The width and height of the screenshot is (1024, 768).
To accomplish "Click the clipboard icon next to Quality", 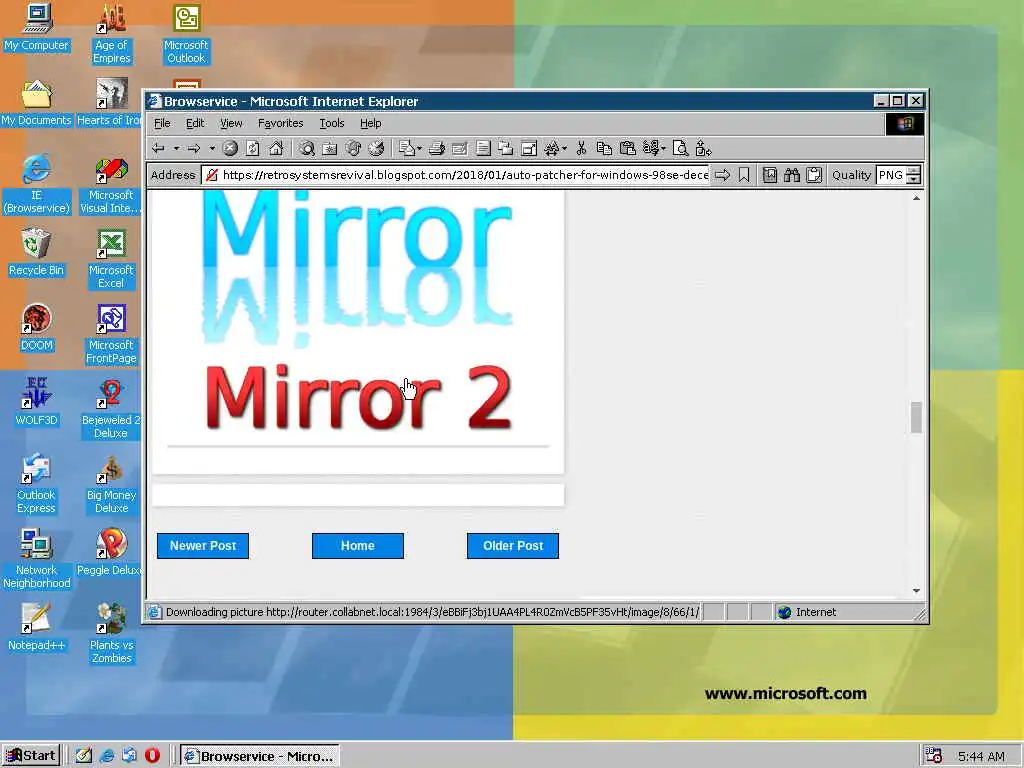I will (814, 175).
